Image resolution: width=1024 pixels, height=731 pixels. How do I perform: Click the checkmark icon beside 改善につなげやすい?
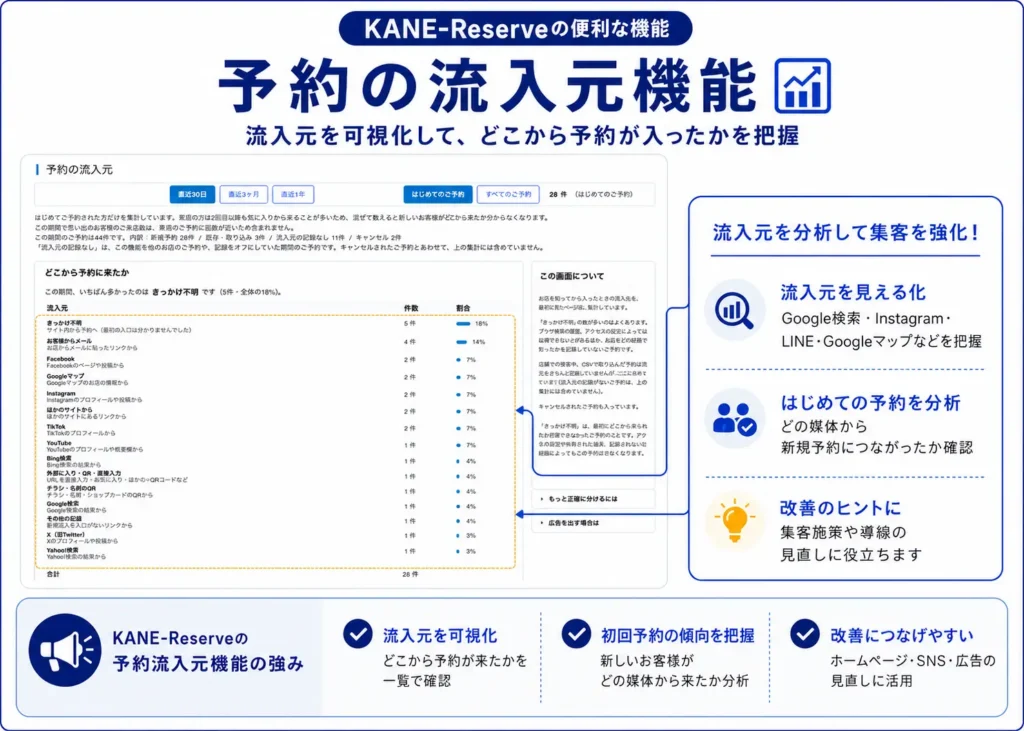coord(805,634)
